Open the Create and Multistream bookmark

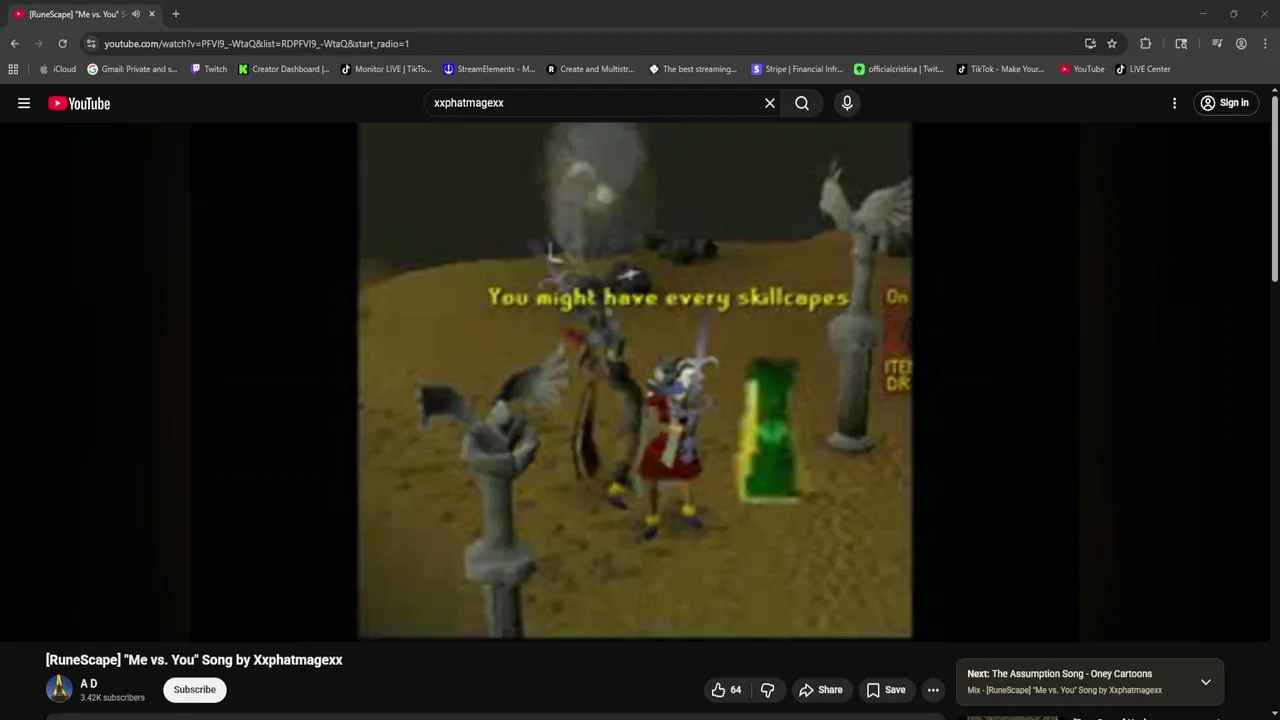point(591,69)
